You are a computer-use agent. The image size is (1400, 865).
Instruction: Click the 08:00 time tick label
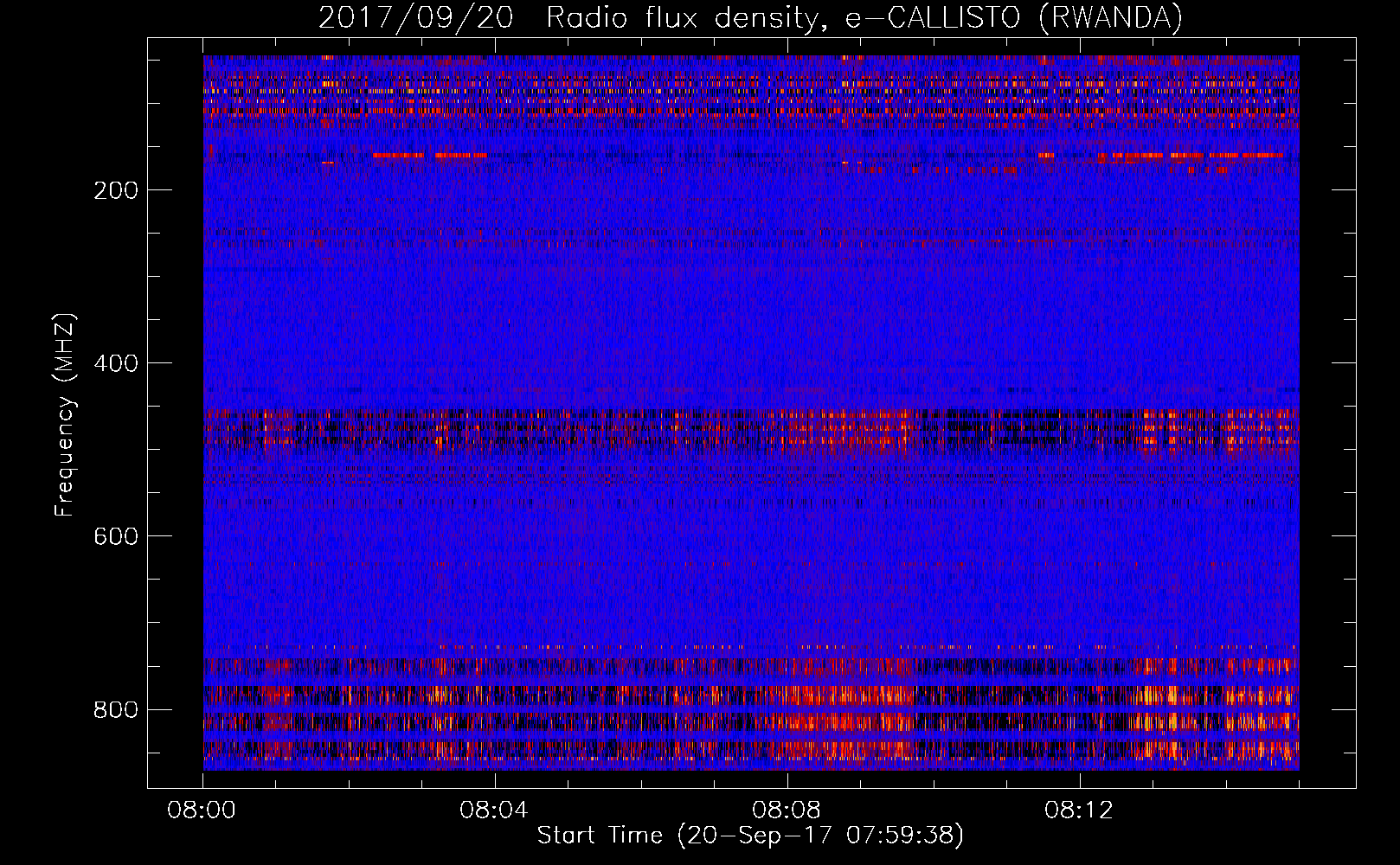pyautogui.click(x=202, y=811)
